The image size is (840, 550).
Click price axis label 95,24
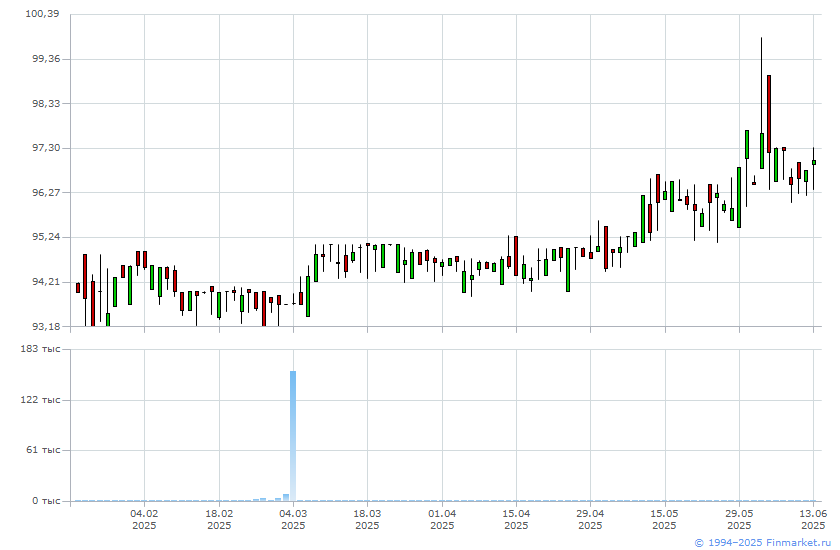(46, 237)
